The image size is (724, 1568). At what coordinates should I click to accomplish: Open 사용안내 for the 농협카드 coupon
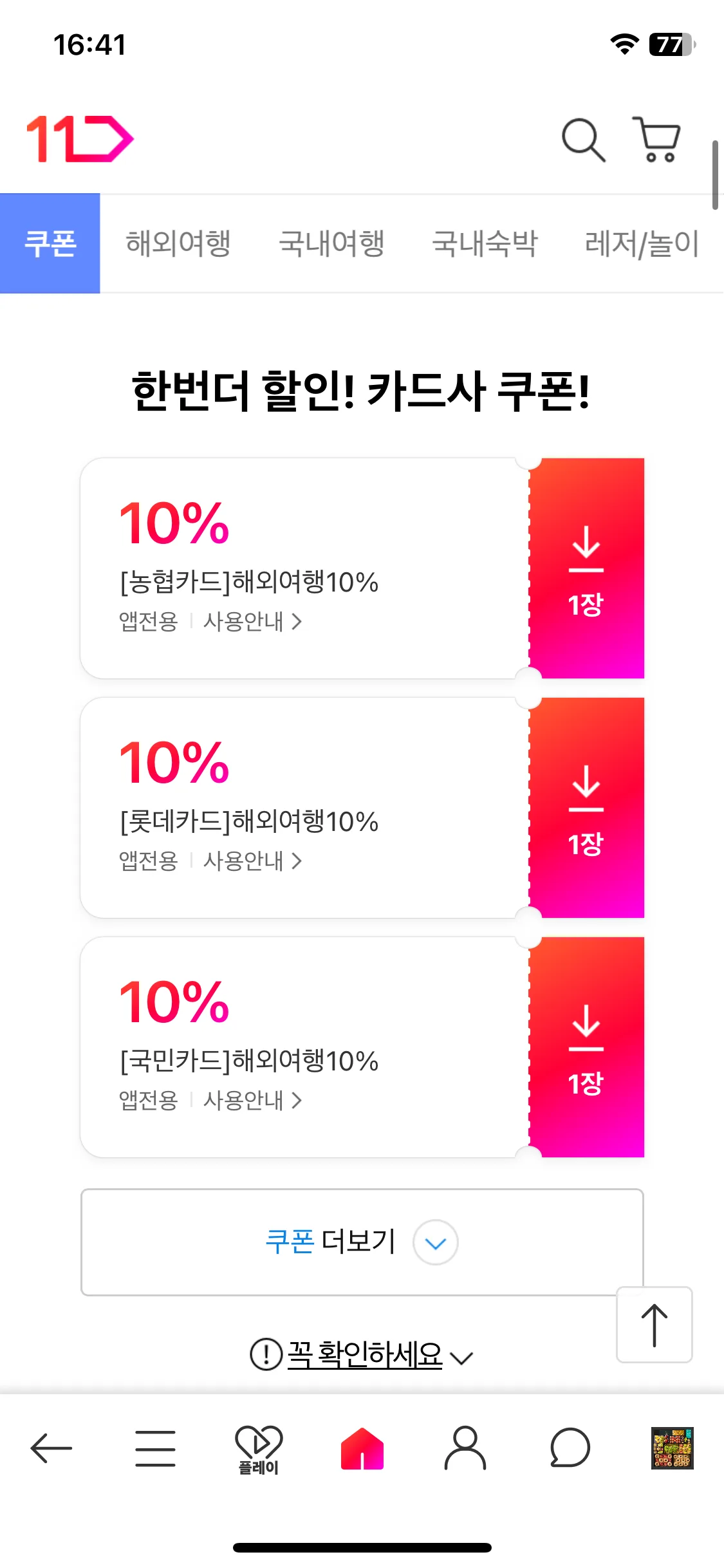(253, 621)
